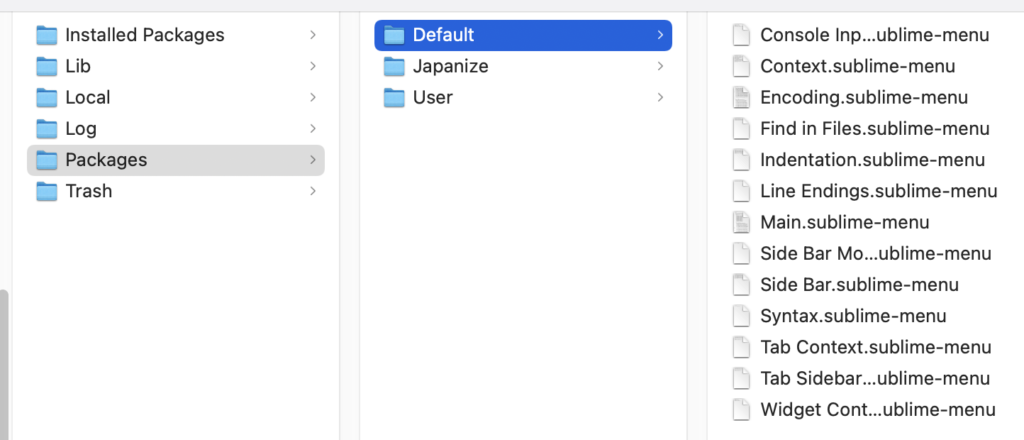Viewport: 1024px width, 440px height.
Task: Click the Lib folder icon
Action: [x=47, y=66]
